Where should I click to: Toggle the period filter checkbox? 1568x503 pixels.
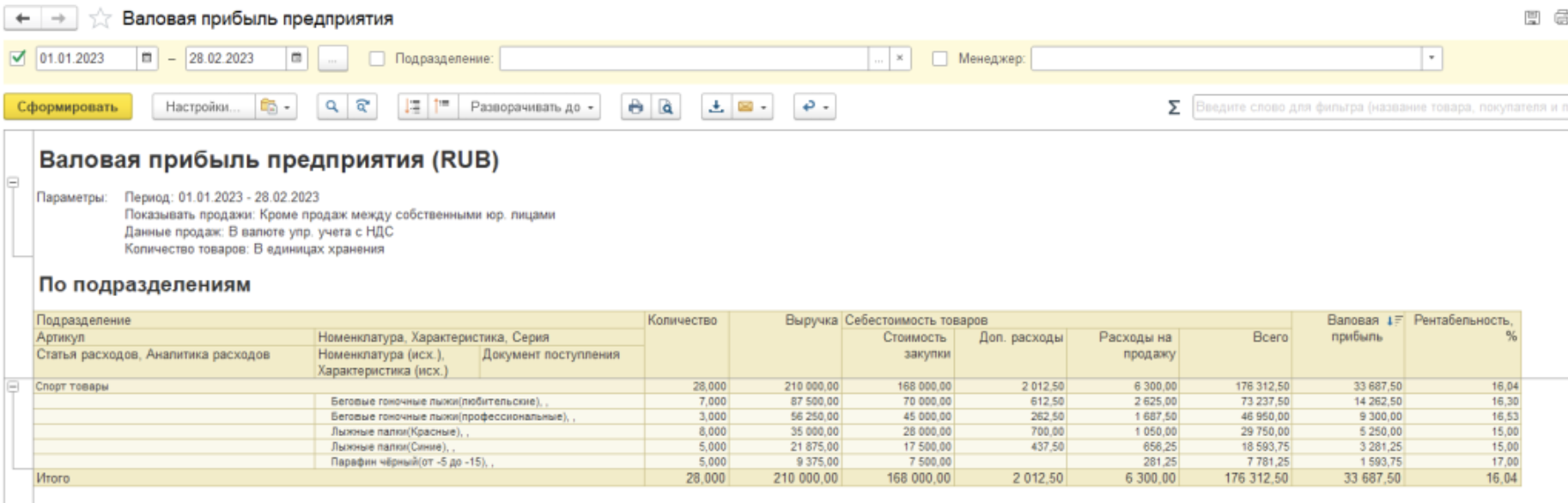tap(17, 58)
